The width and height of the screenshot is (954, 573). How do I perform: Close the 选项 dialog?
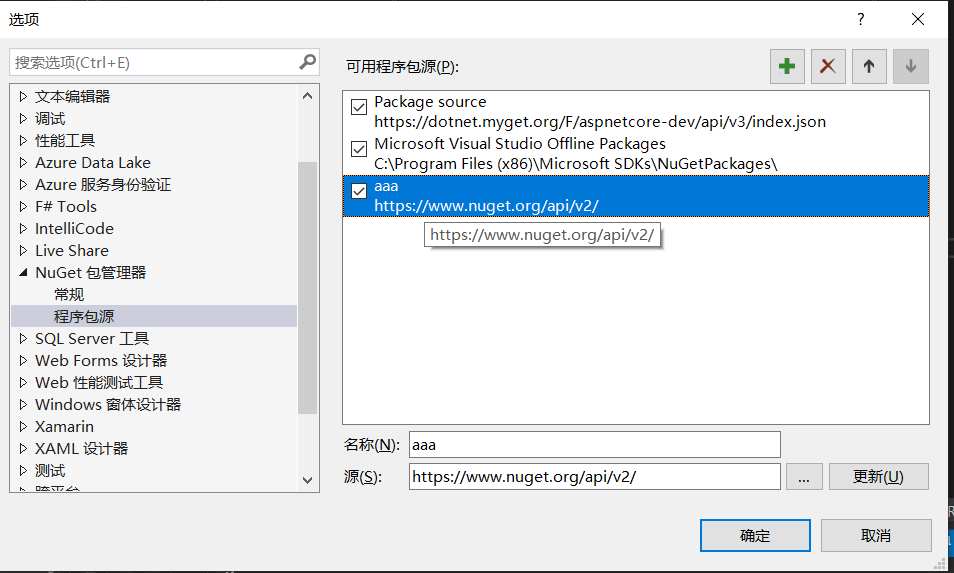(x=917, y=19)
